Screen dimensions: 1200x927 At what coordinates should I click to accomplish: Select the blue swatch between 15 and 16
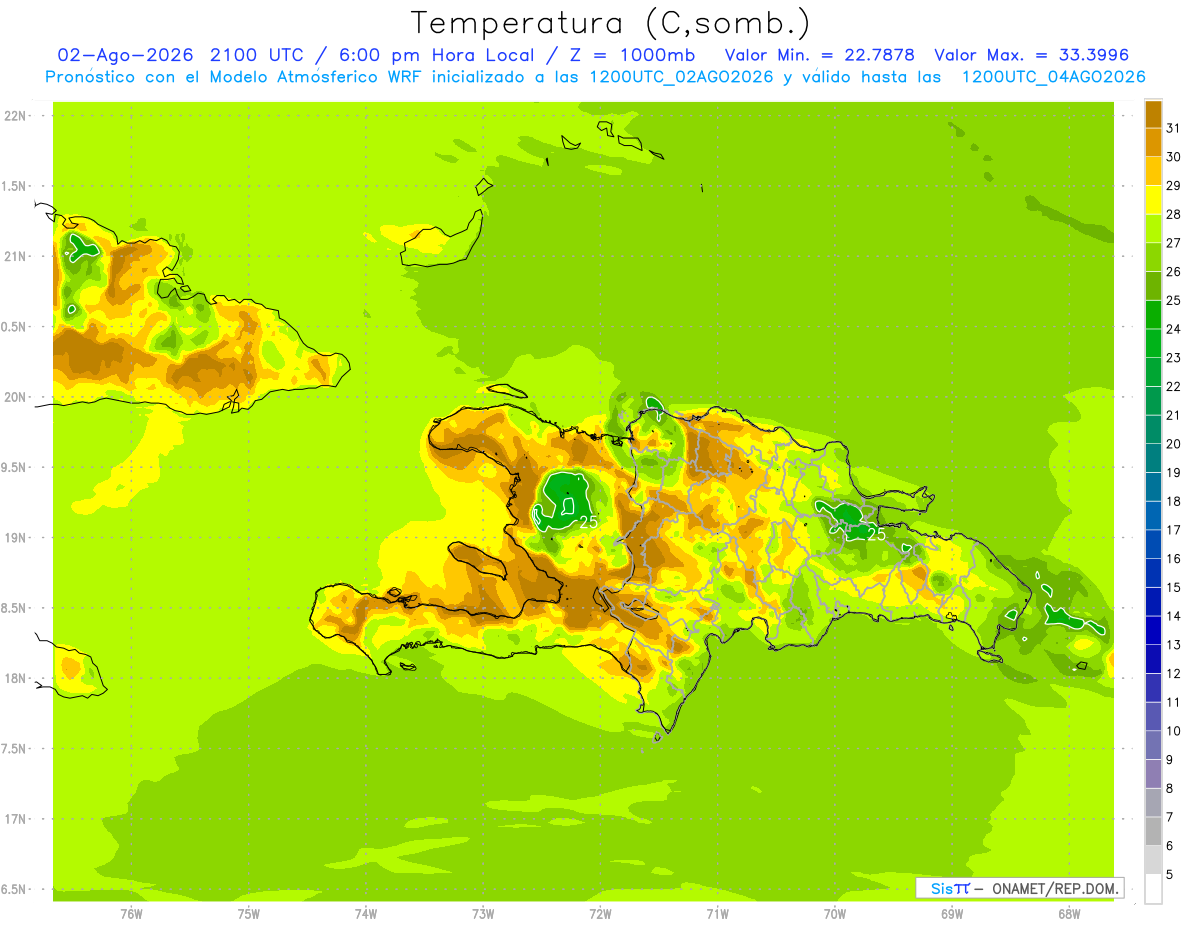1153,572
